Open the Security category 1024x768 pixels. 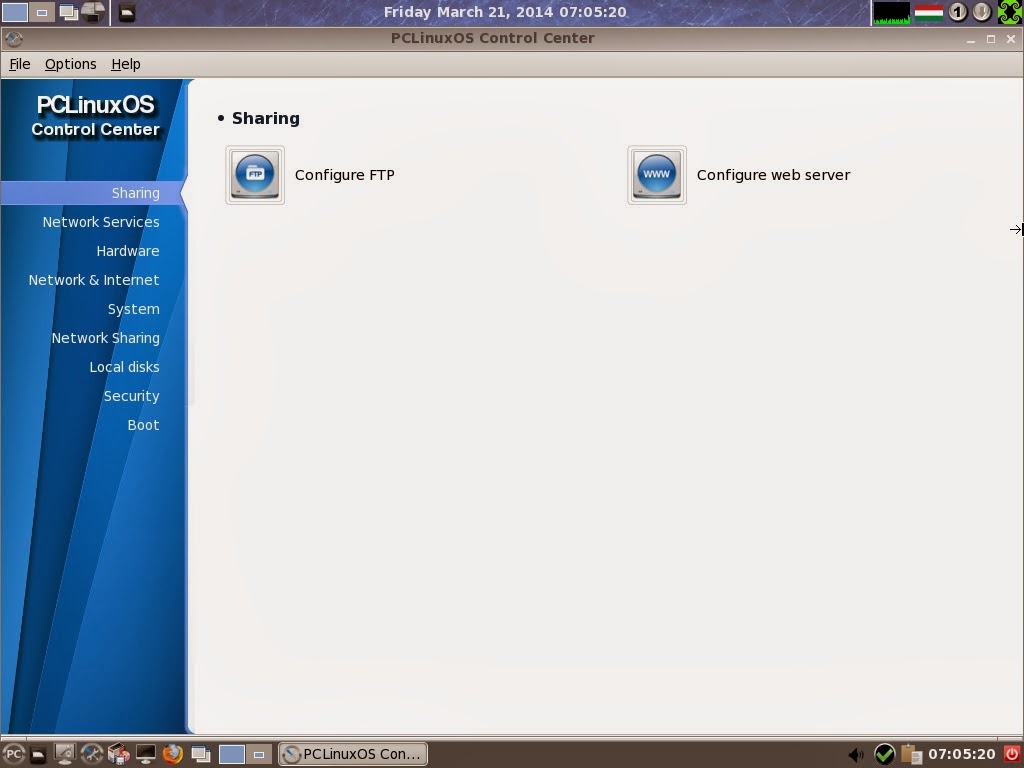pyautogui.click(x=132, y=396)
